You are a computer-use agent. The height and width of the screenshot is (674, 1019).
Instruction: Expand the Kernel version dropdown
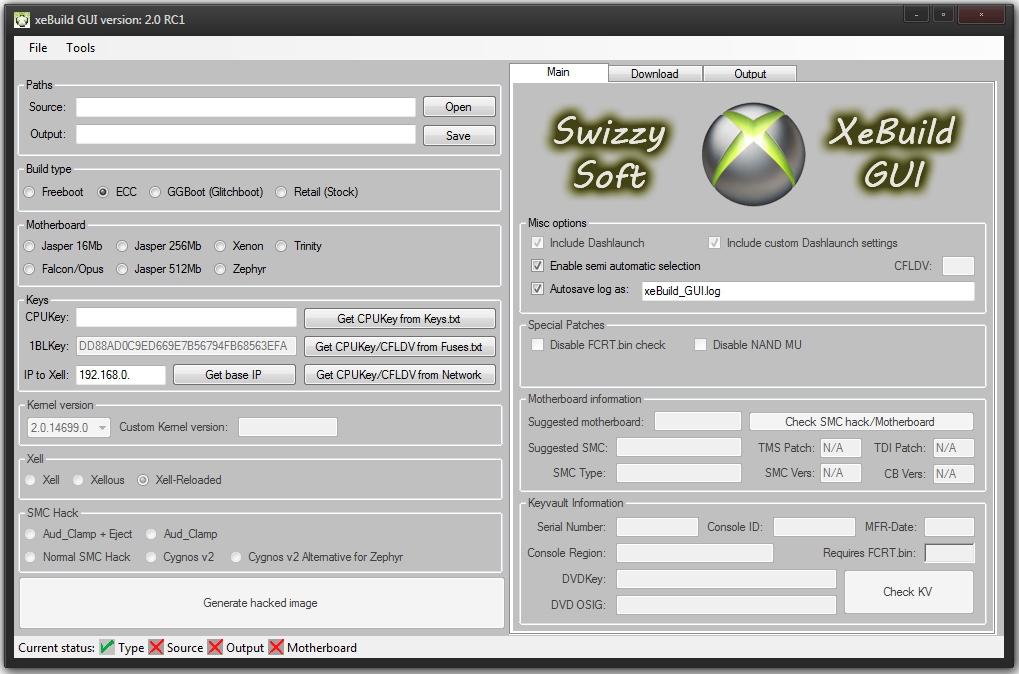click(103, 428)
